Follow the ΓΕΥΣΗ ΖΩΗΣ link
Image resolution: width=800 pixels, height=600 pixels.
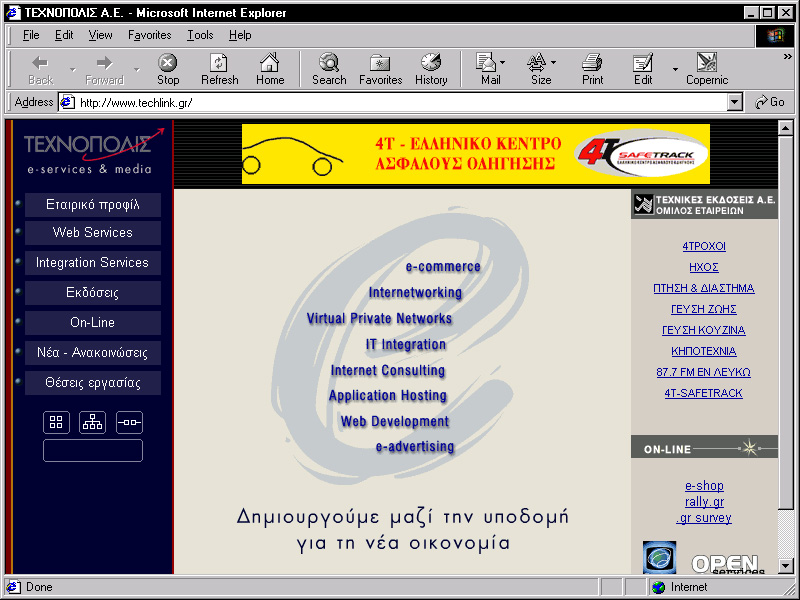704,309
